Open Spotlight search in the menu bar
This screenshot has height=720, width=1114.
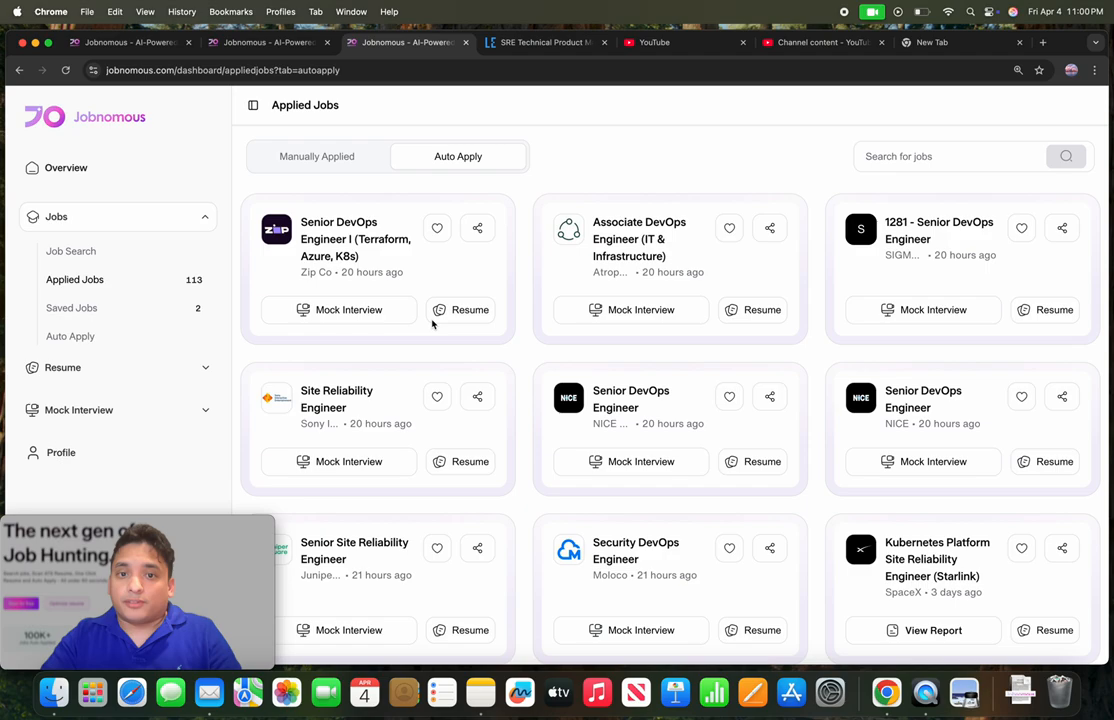click(x=970, y=12)
